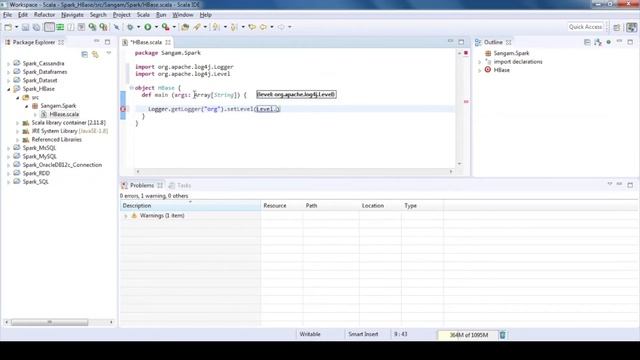This screenshot has width=640, height=360.
Task: Collapse All in Package Explorer
Action: (84, 54)
